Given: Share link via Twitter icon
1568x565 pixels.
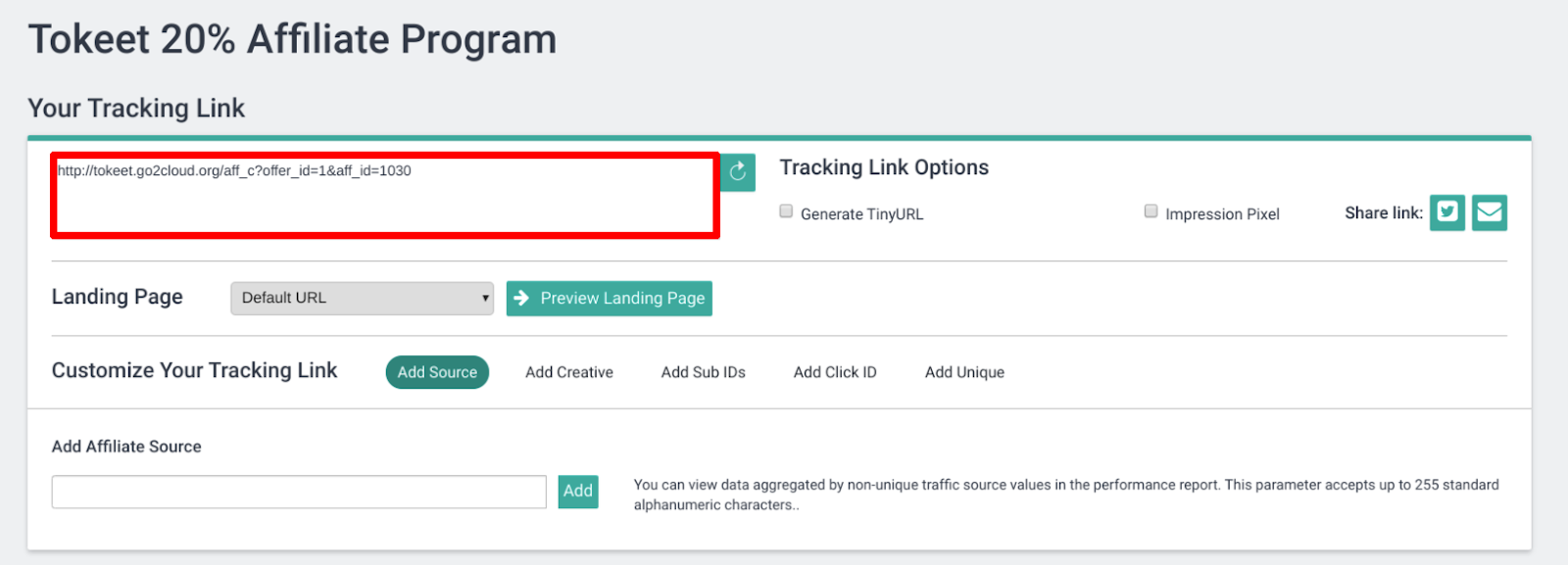Looking at the screenshot, I should tap(1446, 212).
